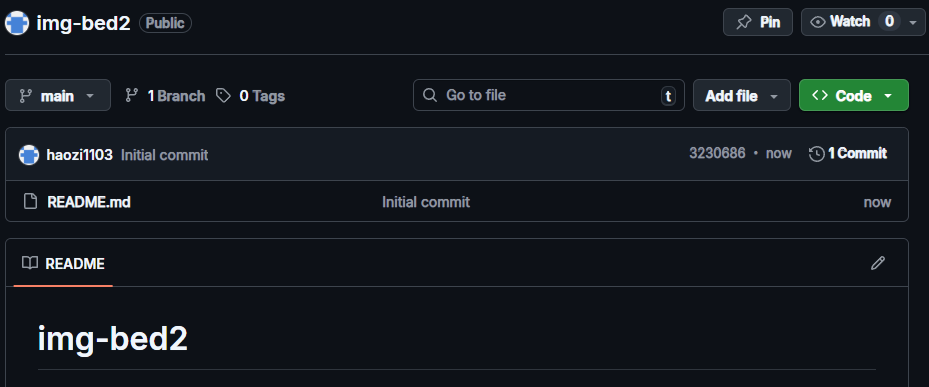
Task: Select the README tab
Action: point(63,263)
